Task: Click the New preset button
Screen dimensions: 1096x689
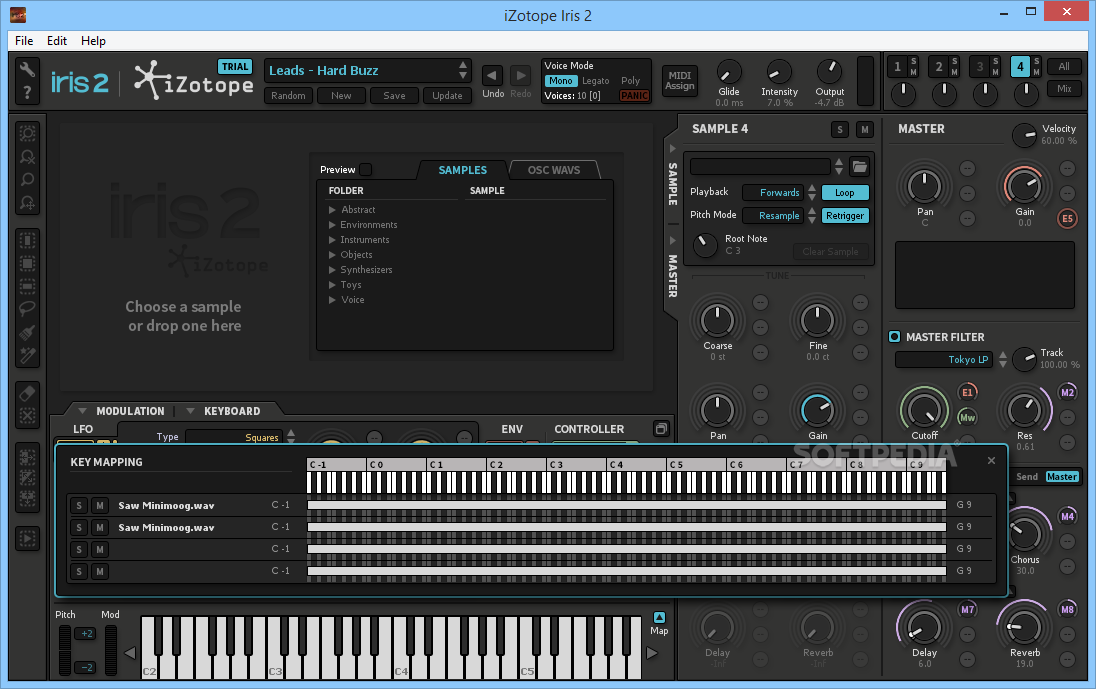Action: click(x=341, y=96)
